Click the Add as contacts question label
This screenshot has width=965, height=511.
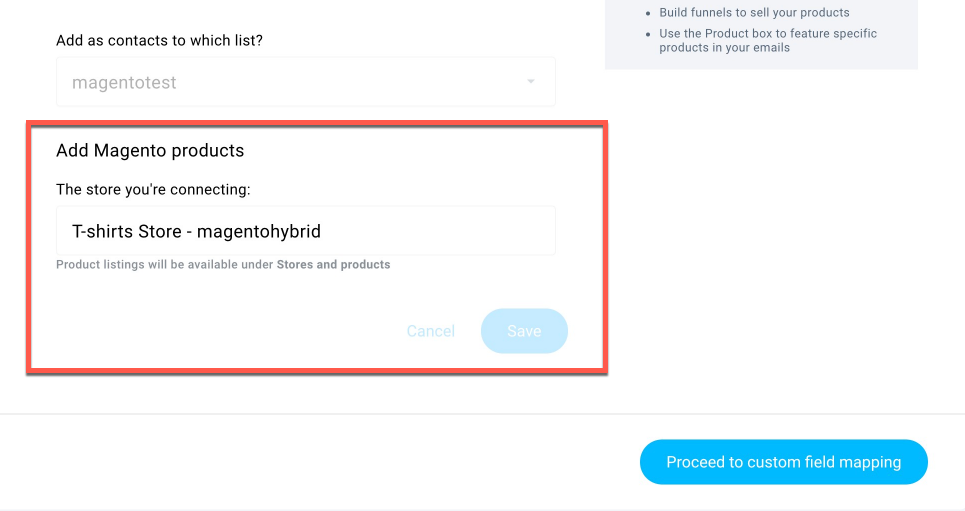coord(159,41)
